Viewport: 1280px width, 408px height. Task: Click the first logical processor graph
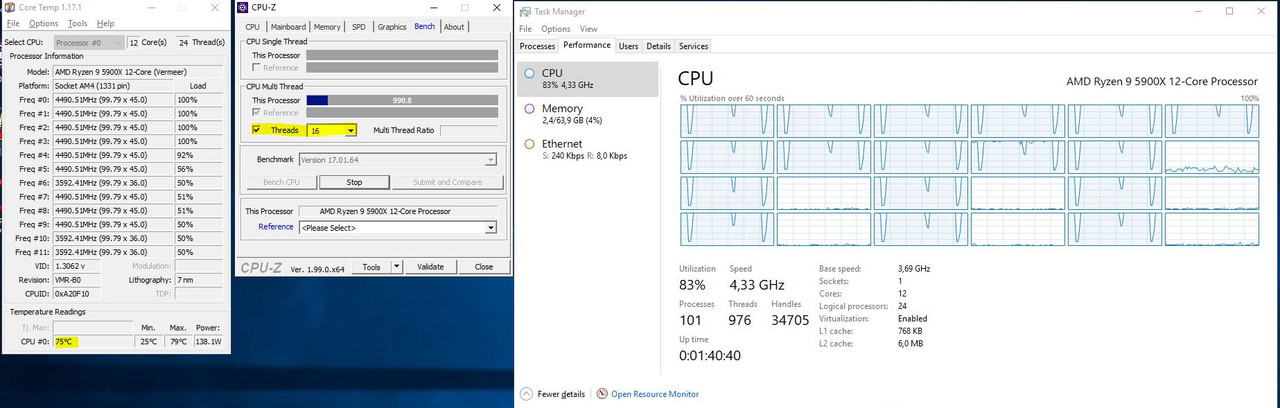pyautogui.click(x=726, y=121)
